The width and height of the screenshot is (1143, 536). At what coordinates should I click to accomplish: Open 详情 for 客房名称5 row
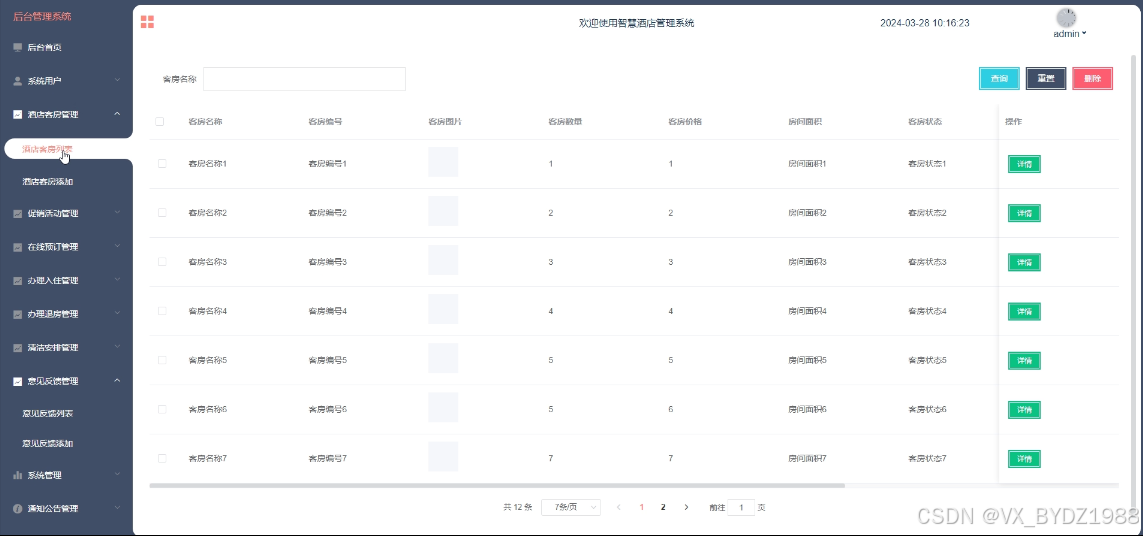[1024, 360]
